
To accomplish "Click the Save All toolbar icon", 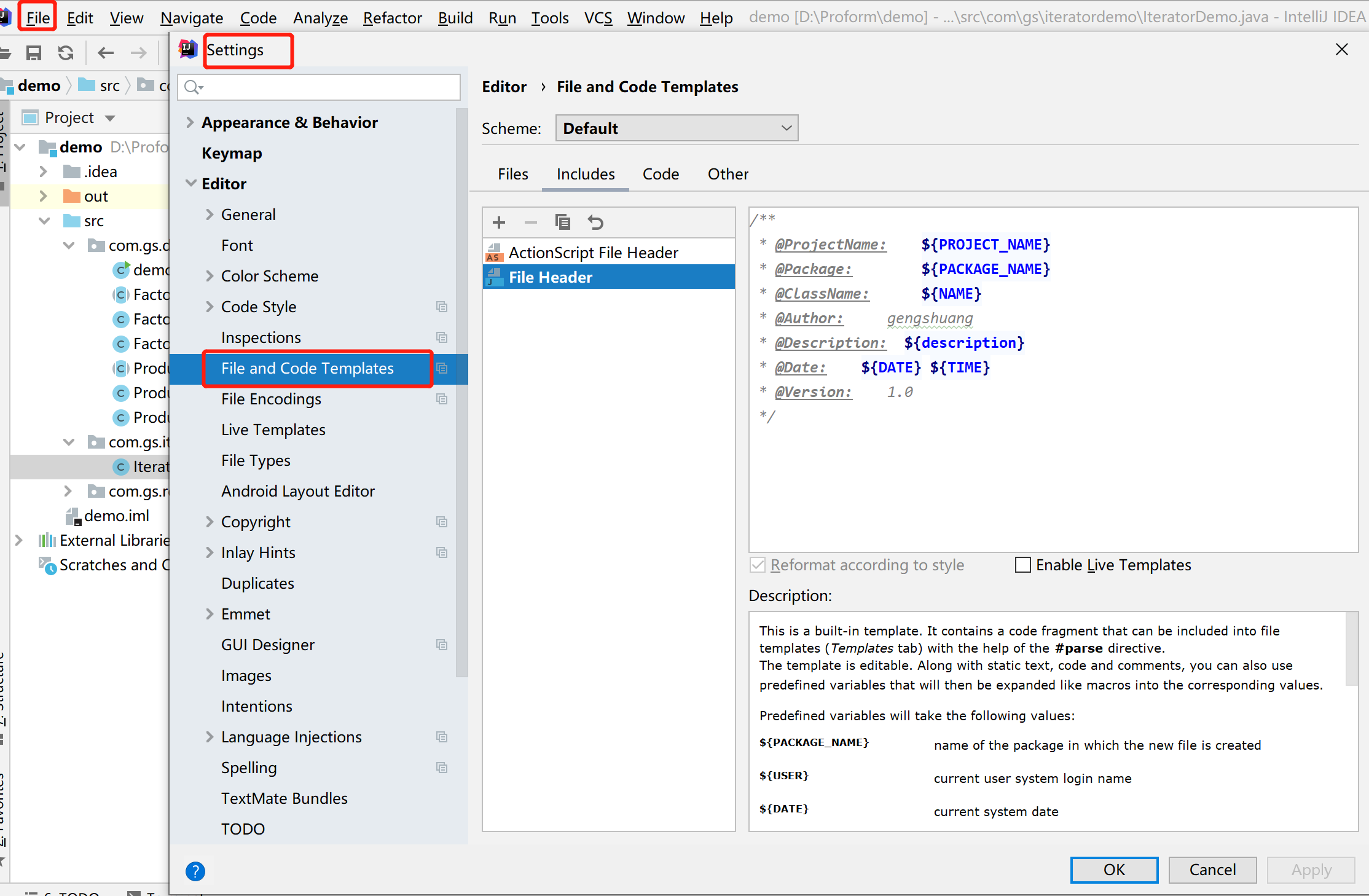I will (34, 53).
